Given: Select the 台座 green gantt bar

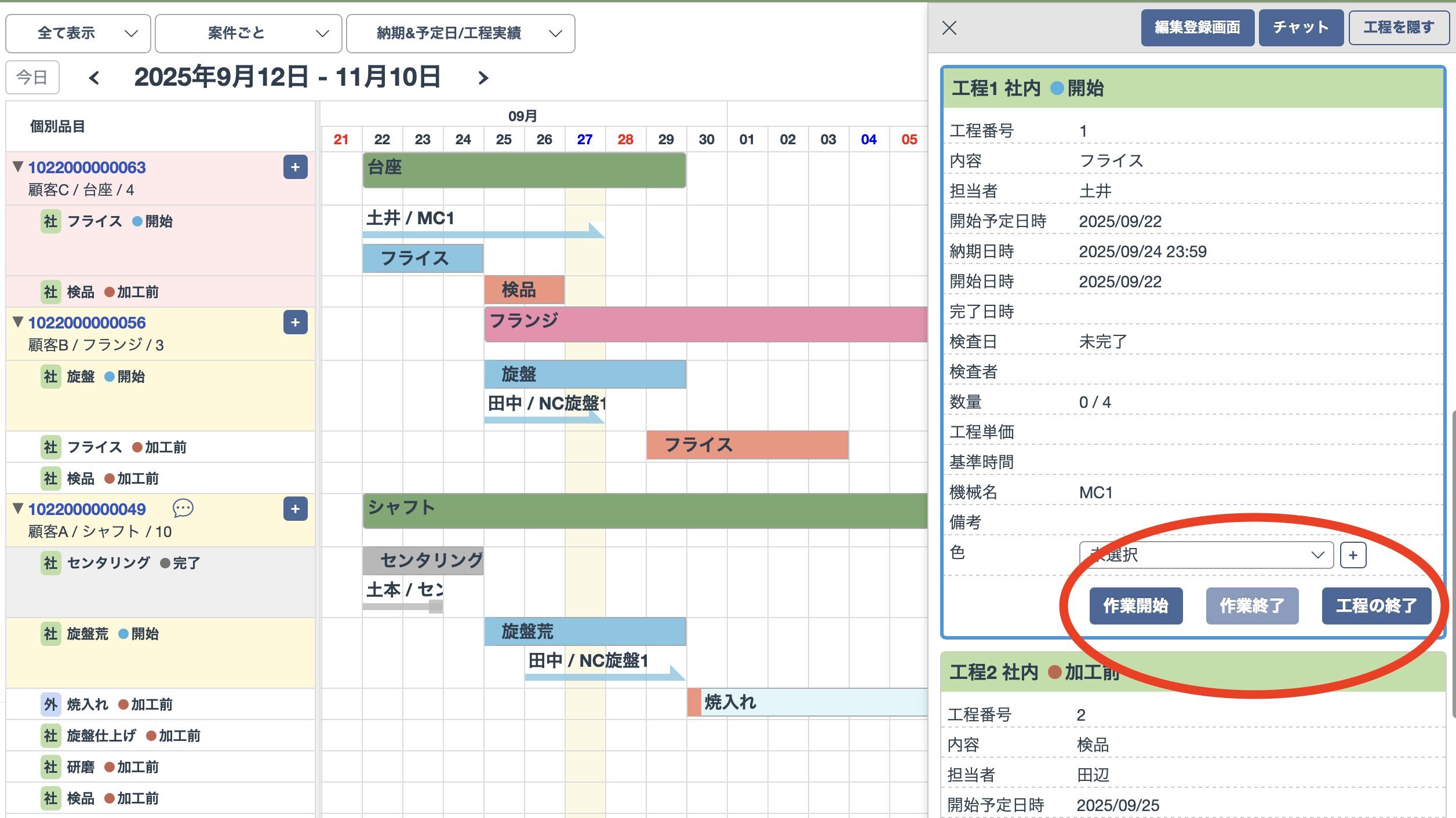Looking at the screenshot, I should pyautogui.click(x=523, y=170).
